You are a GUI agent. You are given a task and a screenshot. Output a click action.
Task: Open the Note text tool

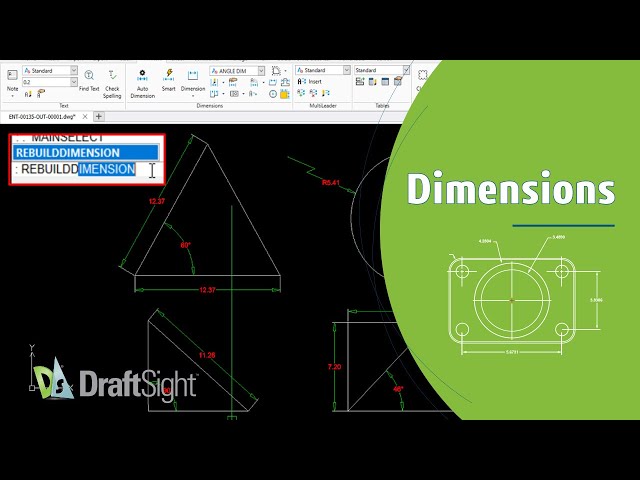12,80
